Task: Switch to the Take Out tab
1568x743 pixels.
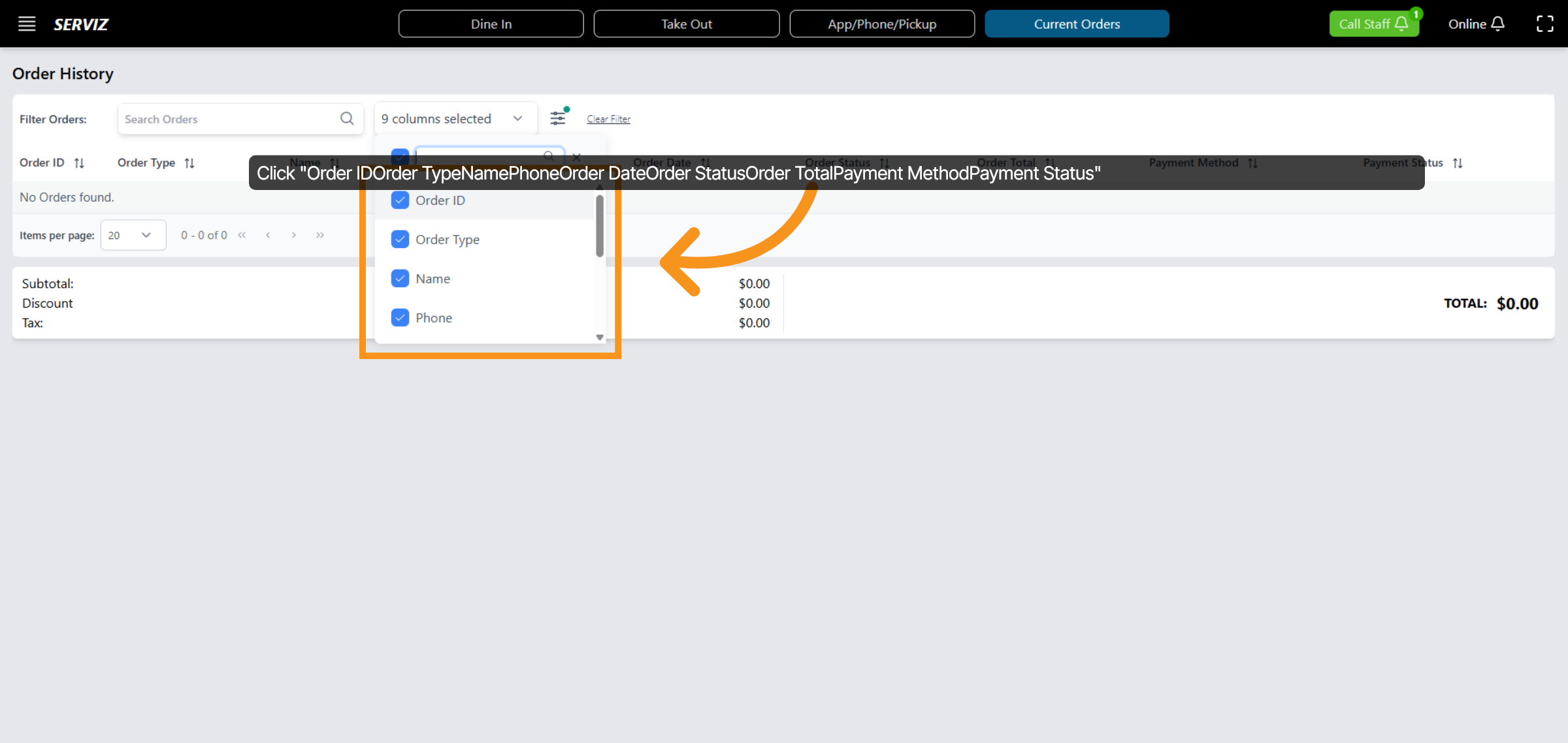Action: [686, 24]
